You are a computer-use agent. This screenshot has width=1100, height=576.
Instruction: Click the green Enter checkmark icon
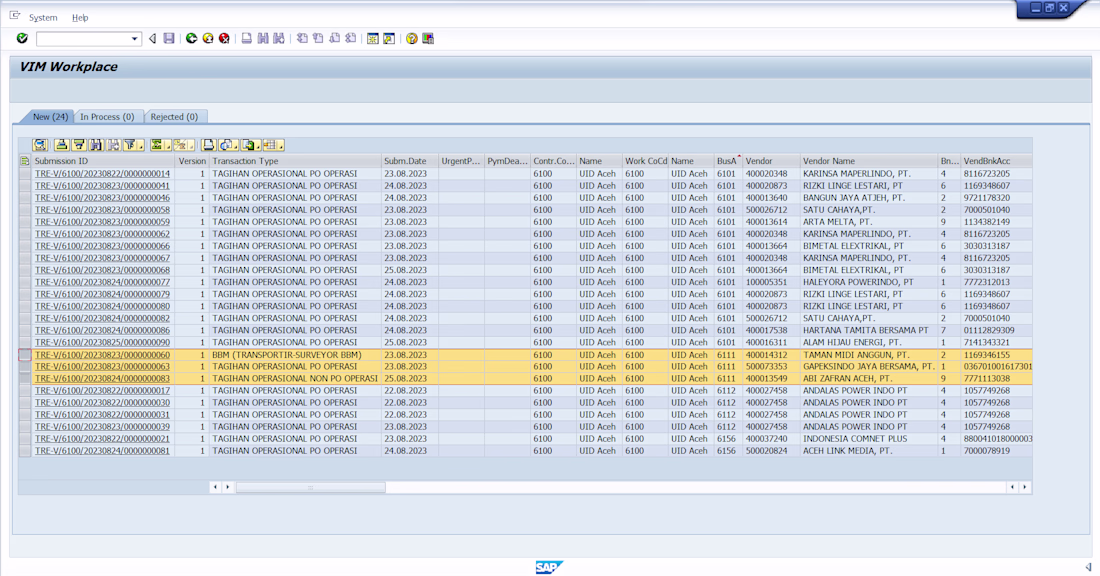pos(22,38)
